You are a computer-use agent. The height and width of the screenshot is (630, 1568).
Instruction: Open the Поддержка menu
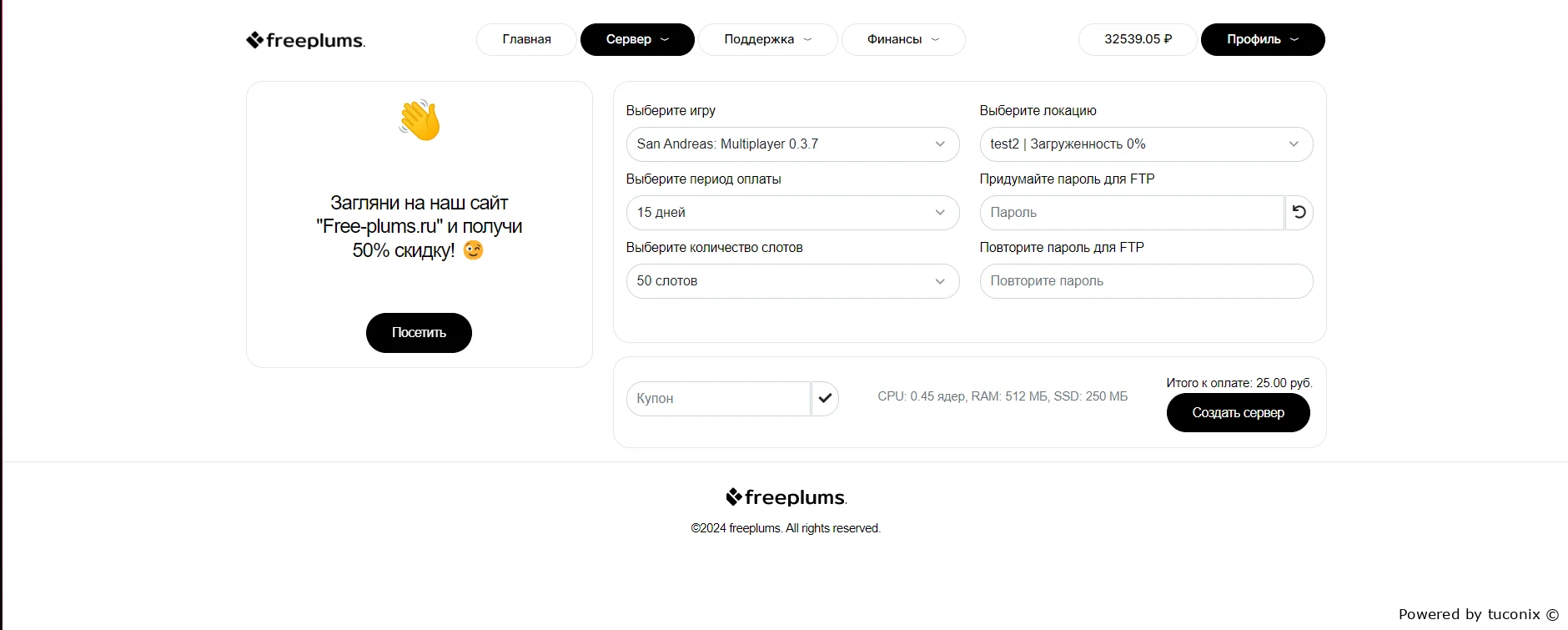(x=767, y=40)
